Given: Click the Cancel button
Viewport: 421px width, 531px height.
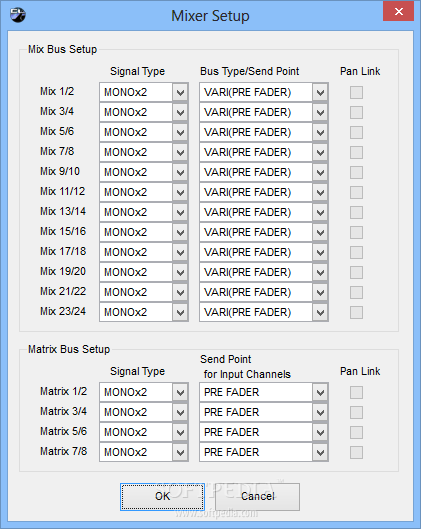Looking at the screenshot, I should (x=257, y=496).
